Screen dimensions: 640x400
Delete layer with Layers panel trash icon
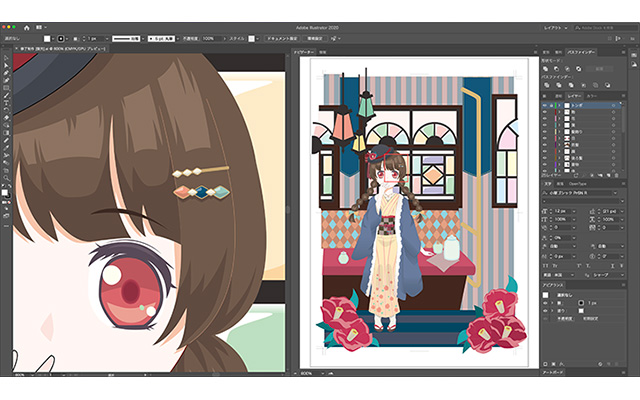click(x=616, y=176)
